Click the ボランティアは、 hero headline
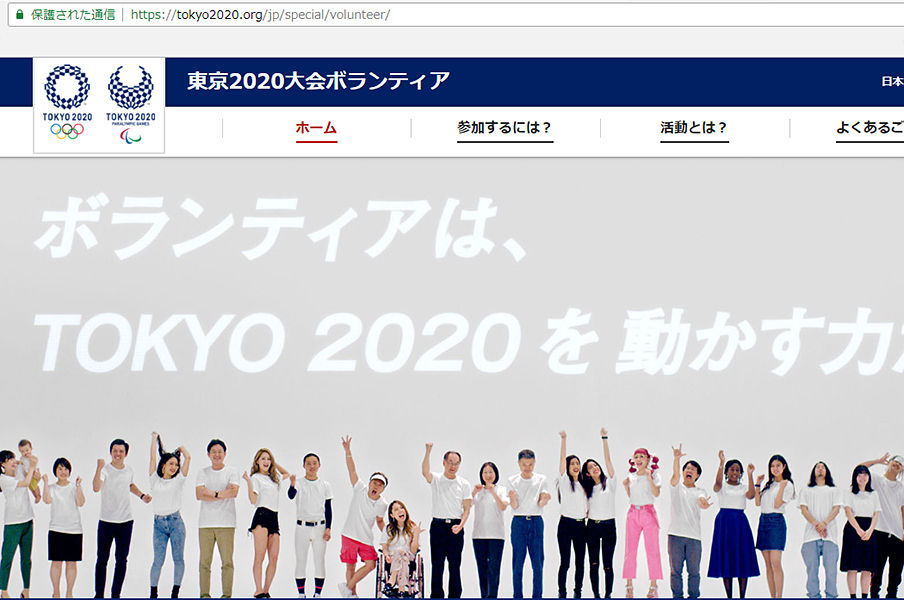The height and width of the screenshot is (600, 904). click(281, 228)
